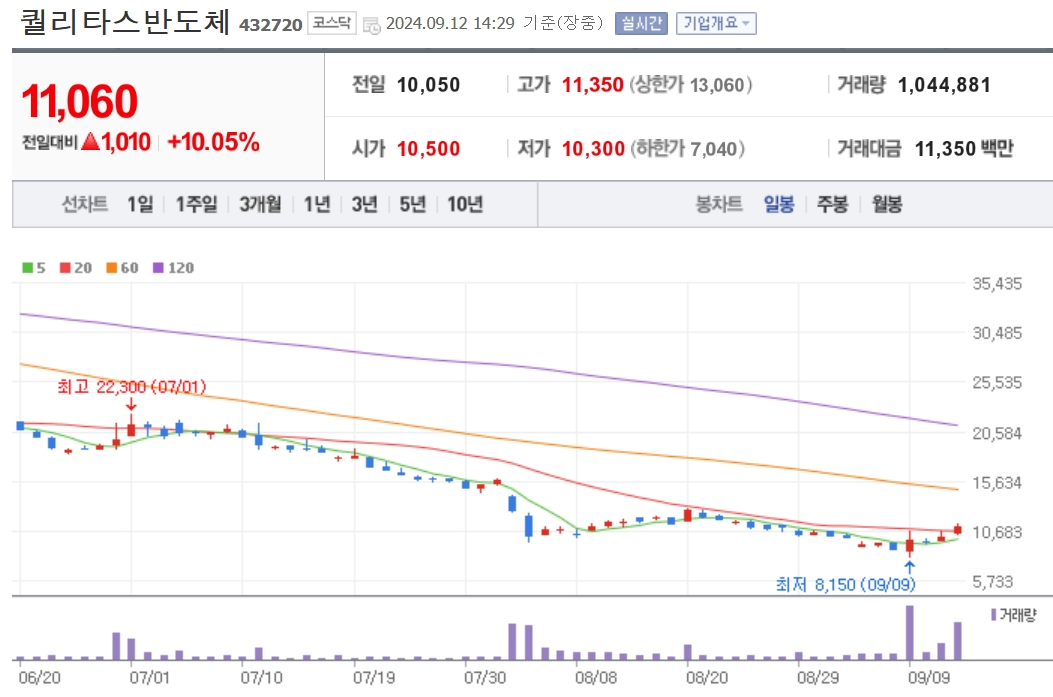Select the 1일 line chart tab
The height and width of the screenshot is (697, 1053).
[x=140, y=203]
